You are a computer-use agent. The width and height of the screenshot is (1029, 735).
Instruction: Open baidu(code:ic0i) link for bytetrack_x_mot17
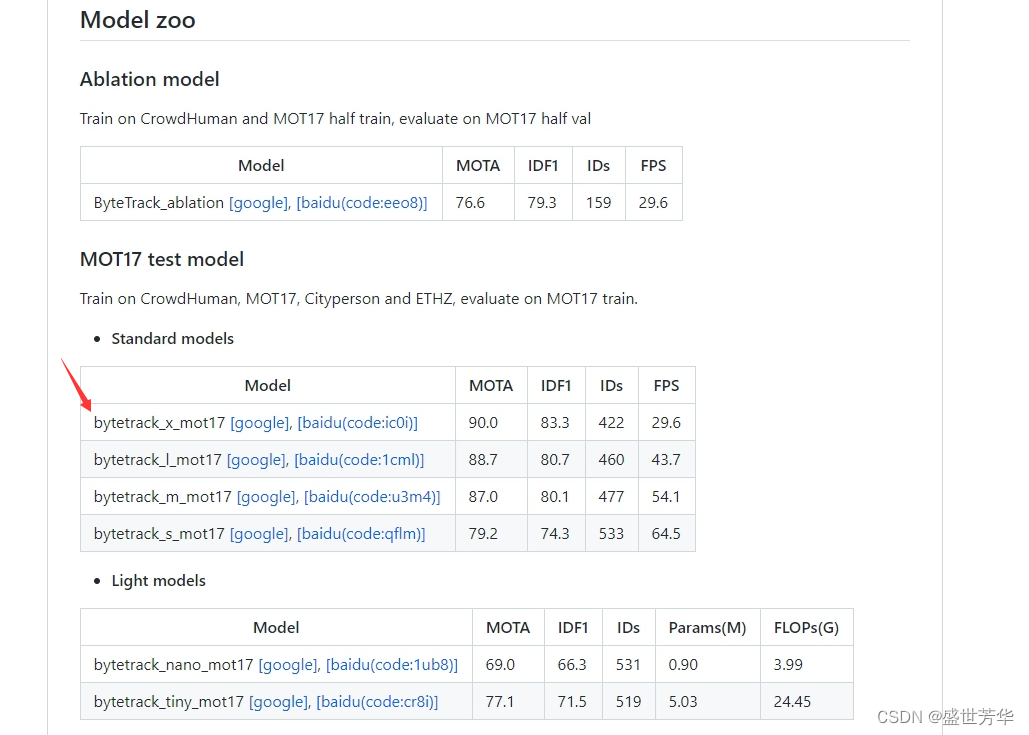coord(358,423)
